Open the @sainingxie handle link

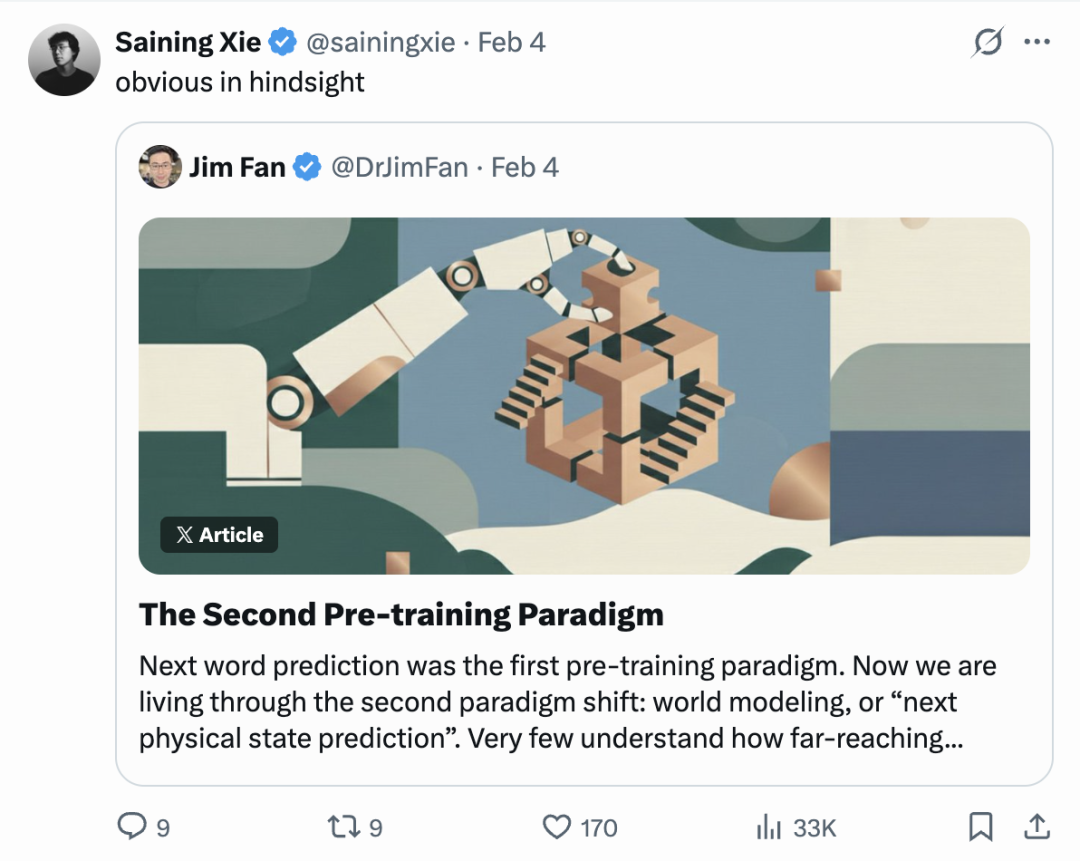tap(379, 42)
